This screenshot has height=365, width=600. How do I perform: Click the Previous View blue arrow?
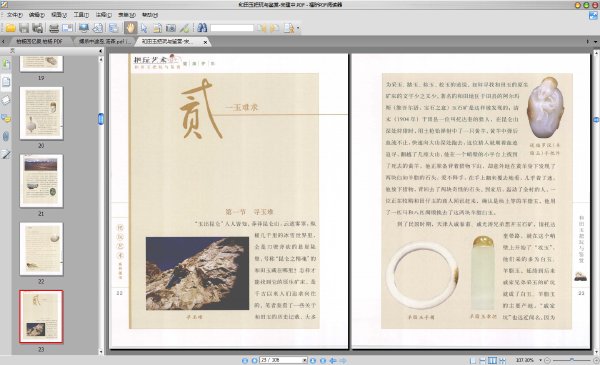click(x=333, y=360)
